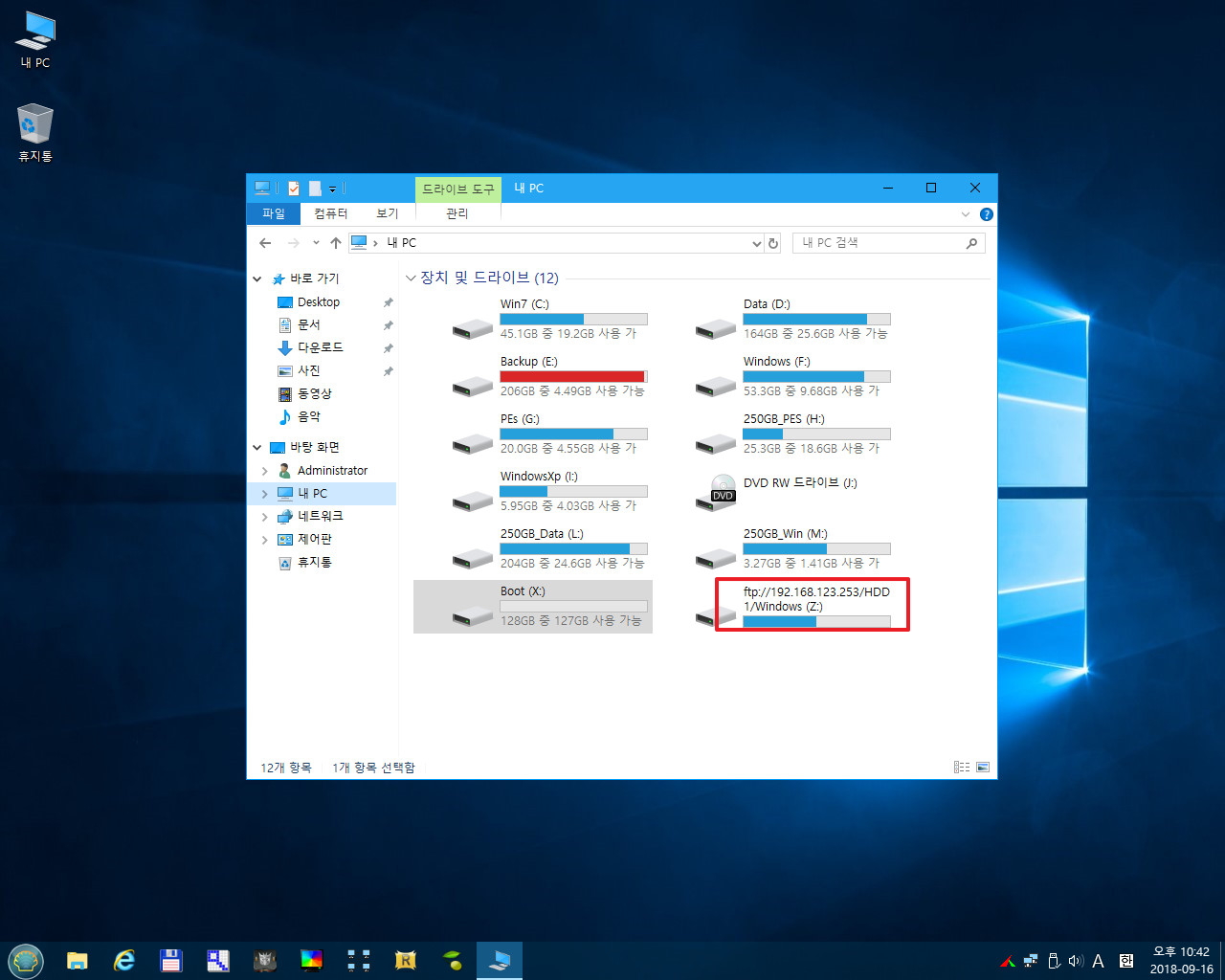Select the WindowsXp (I:) drive icon
This screenshot has width=1225, height=980.
click(x=472, y=501)
